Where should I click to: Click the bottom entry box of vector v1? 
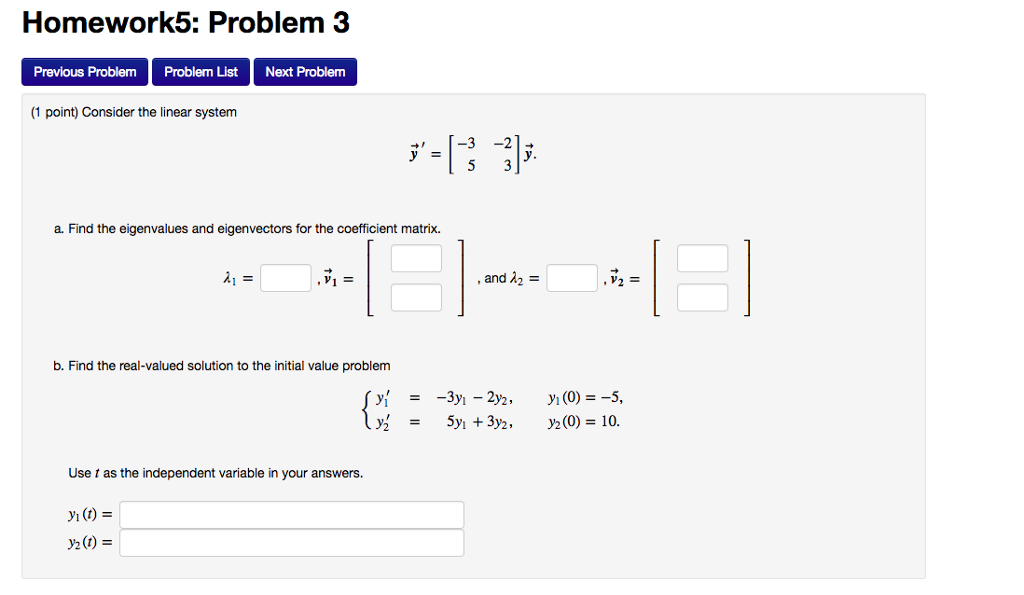[416, 297]
